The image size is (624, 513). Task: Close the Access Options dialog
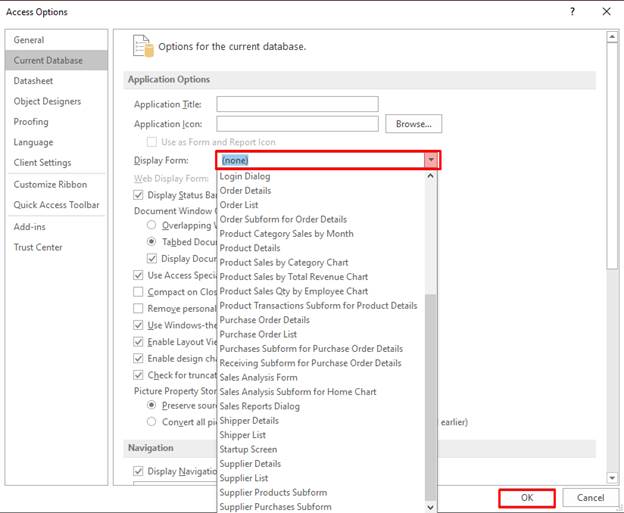(606, 12)
